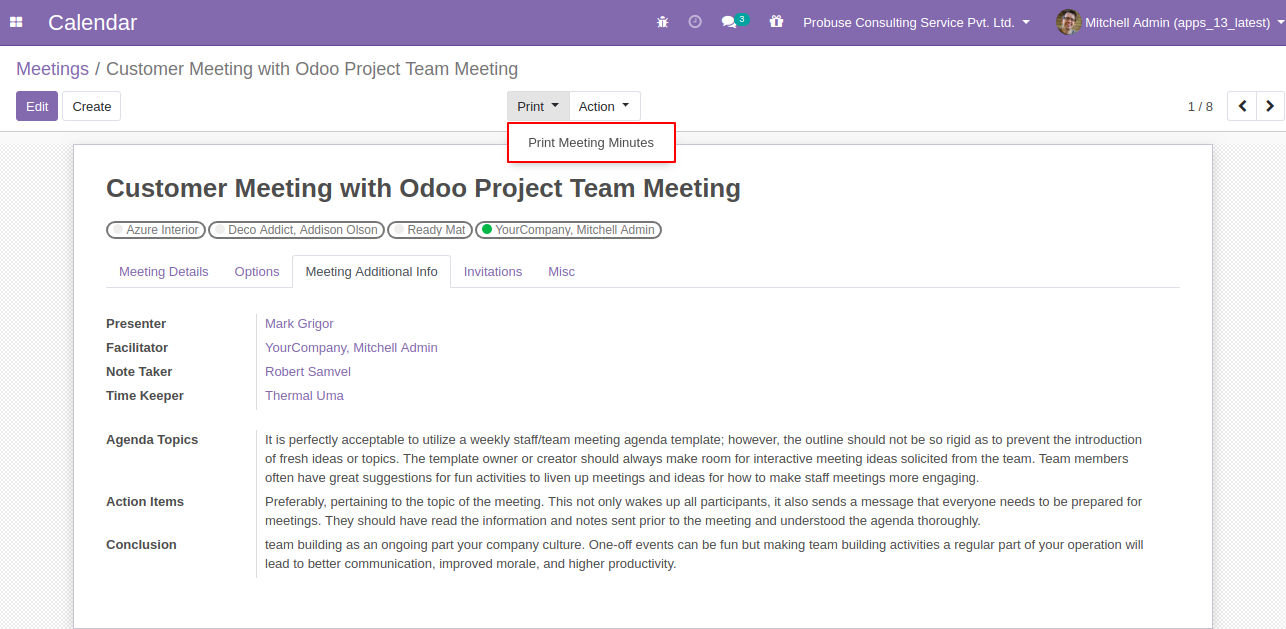Expand the Print dropdown
Image resolution: width=1286 pixels, height=629 pixels.
[538, 106]
